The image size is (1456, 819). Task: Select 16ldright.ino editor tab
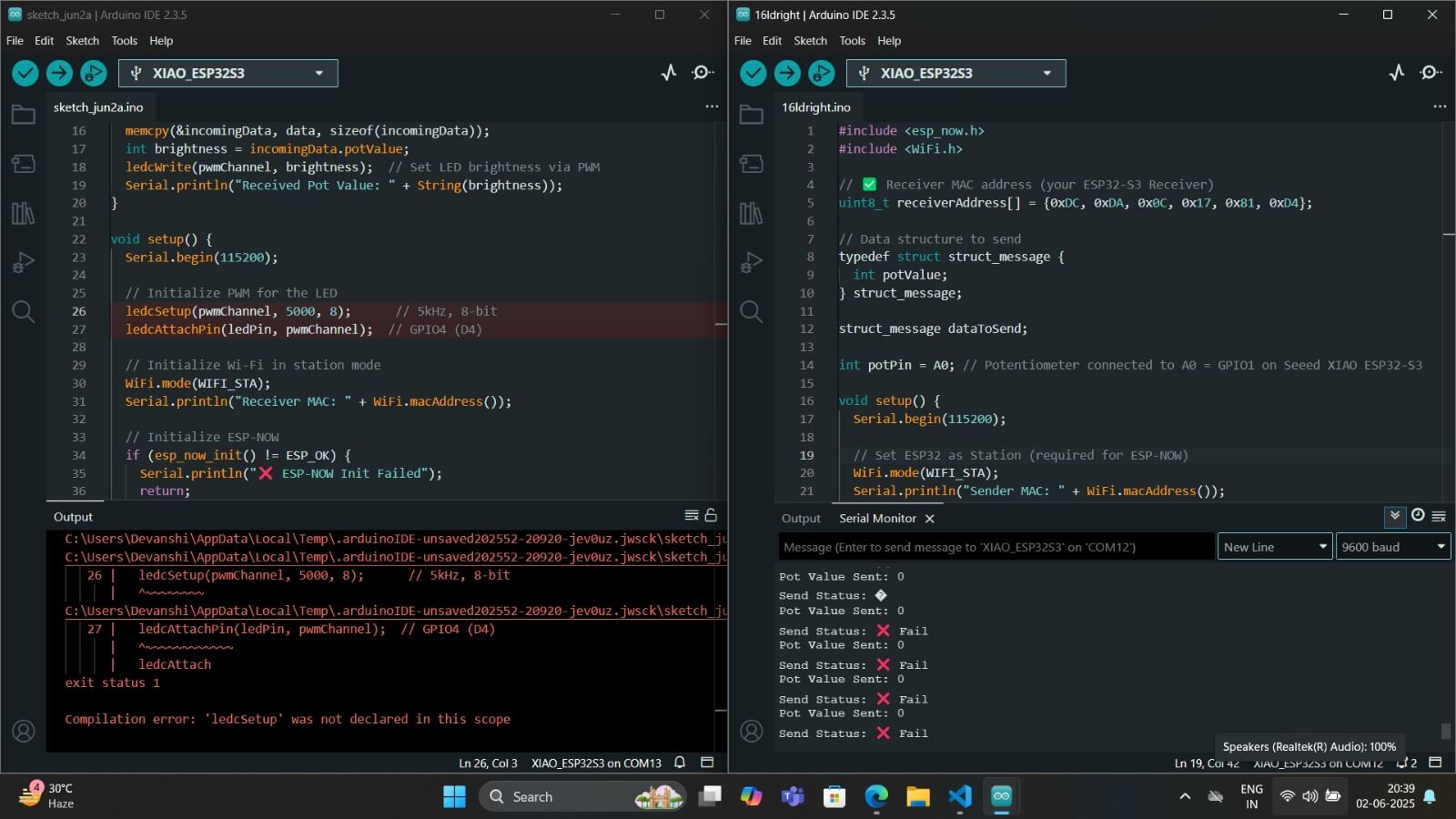coord(816,107)
